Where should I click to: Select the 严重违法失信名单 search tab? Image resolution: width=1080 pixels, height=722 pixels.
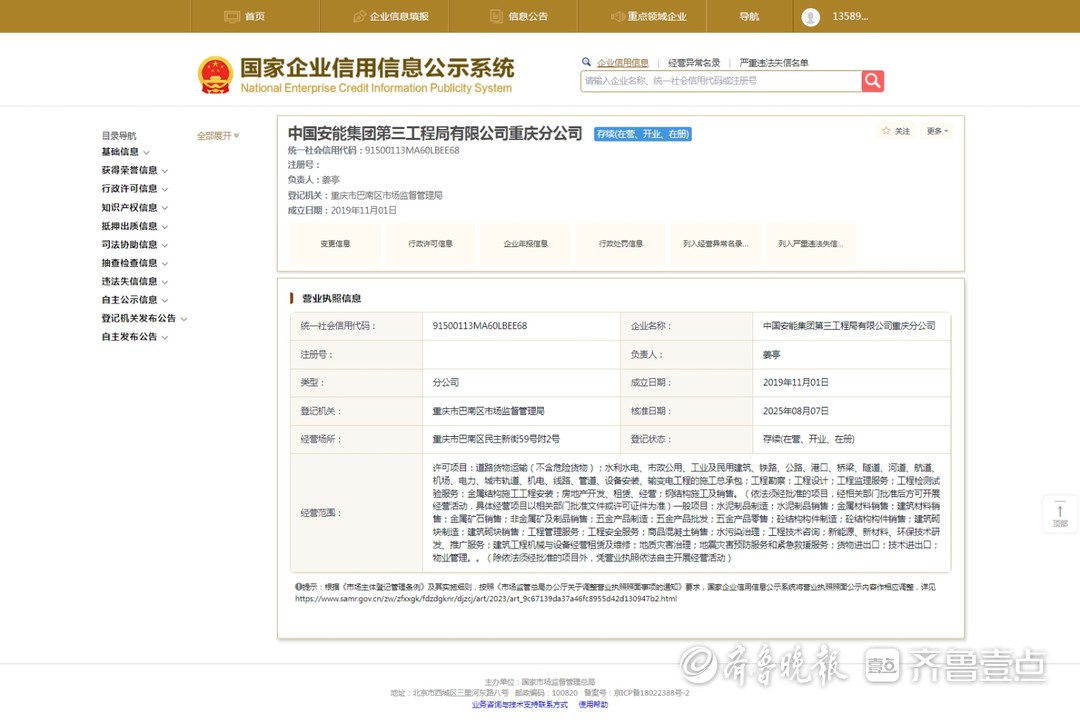tap(773, 63)
